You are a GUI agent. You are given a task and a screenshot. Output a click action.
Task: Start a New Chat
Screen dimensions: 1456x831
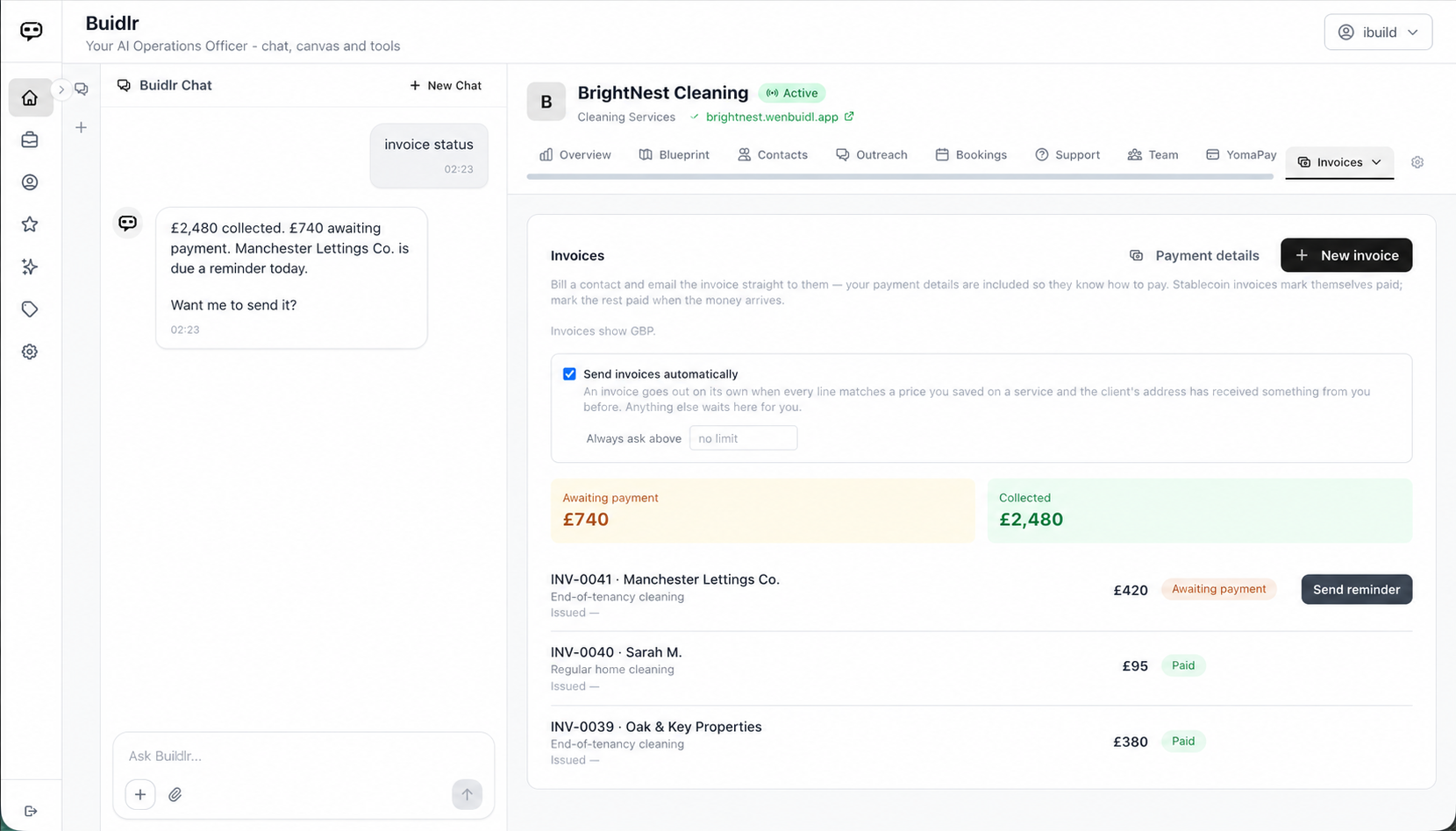446,86
